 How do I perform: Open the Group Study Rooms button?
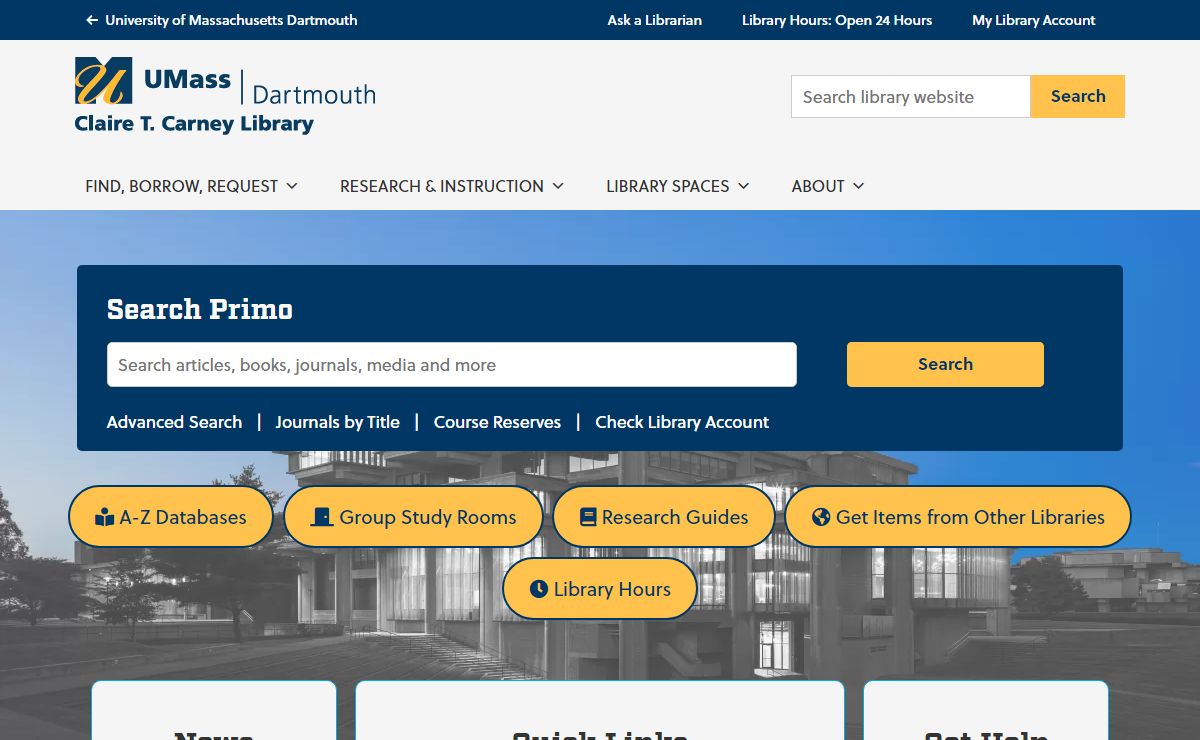coord(414,517)
